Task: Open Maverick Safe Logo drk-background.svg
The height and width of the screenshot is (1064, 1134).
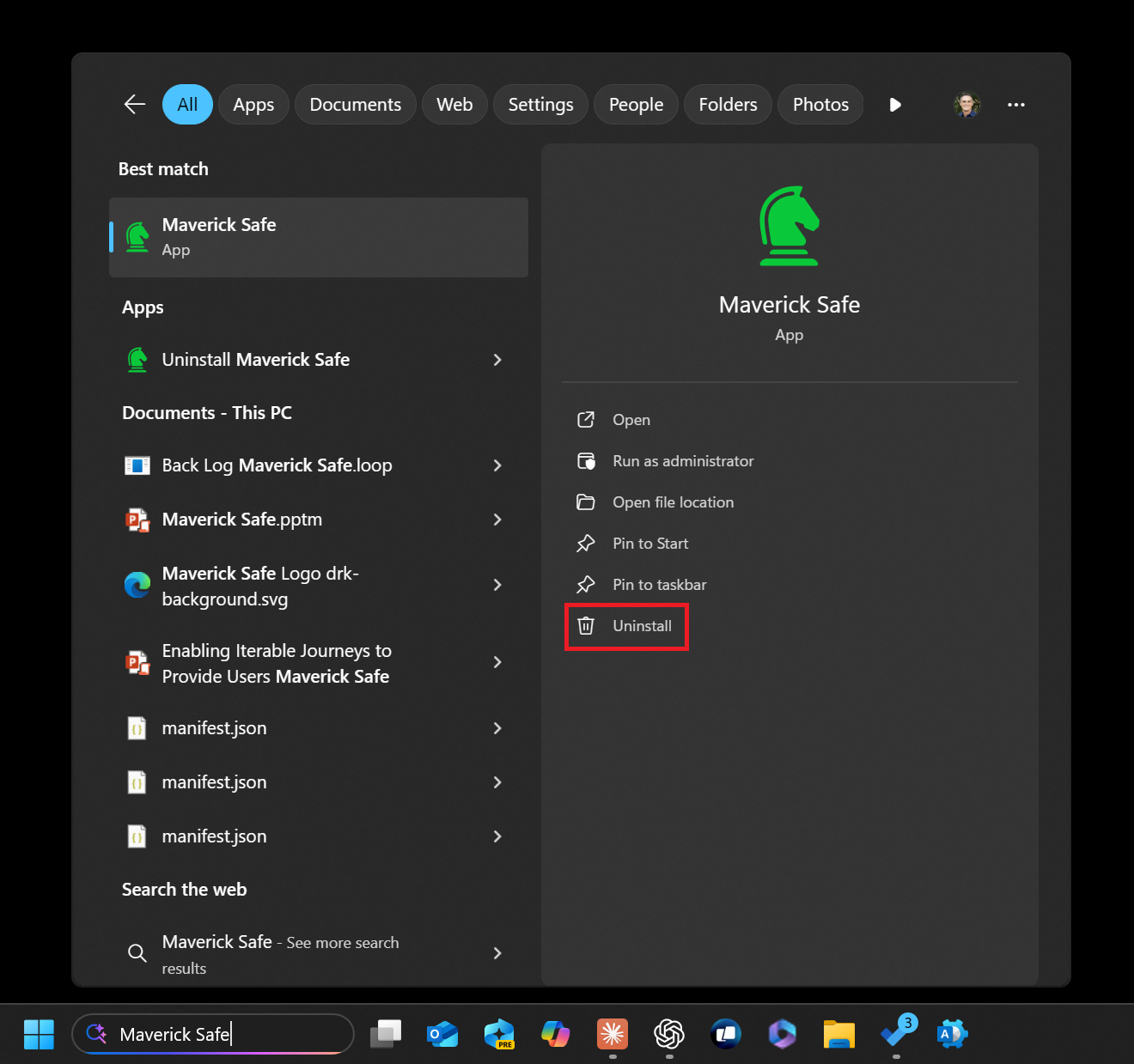Action: (x=260, y=586)
